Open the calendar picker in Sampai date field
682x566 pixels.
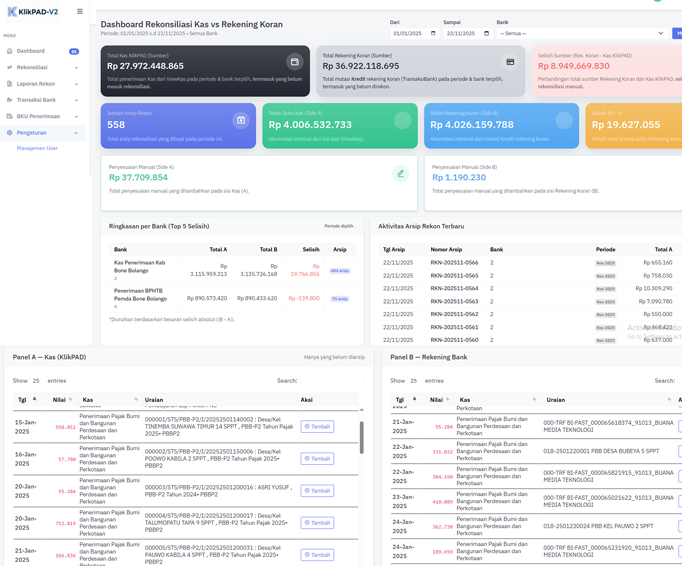(x=486, y=33)
